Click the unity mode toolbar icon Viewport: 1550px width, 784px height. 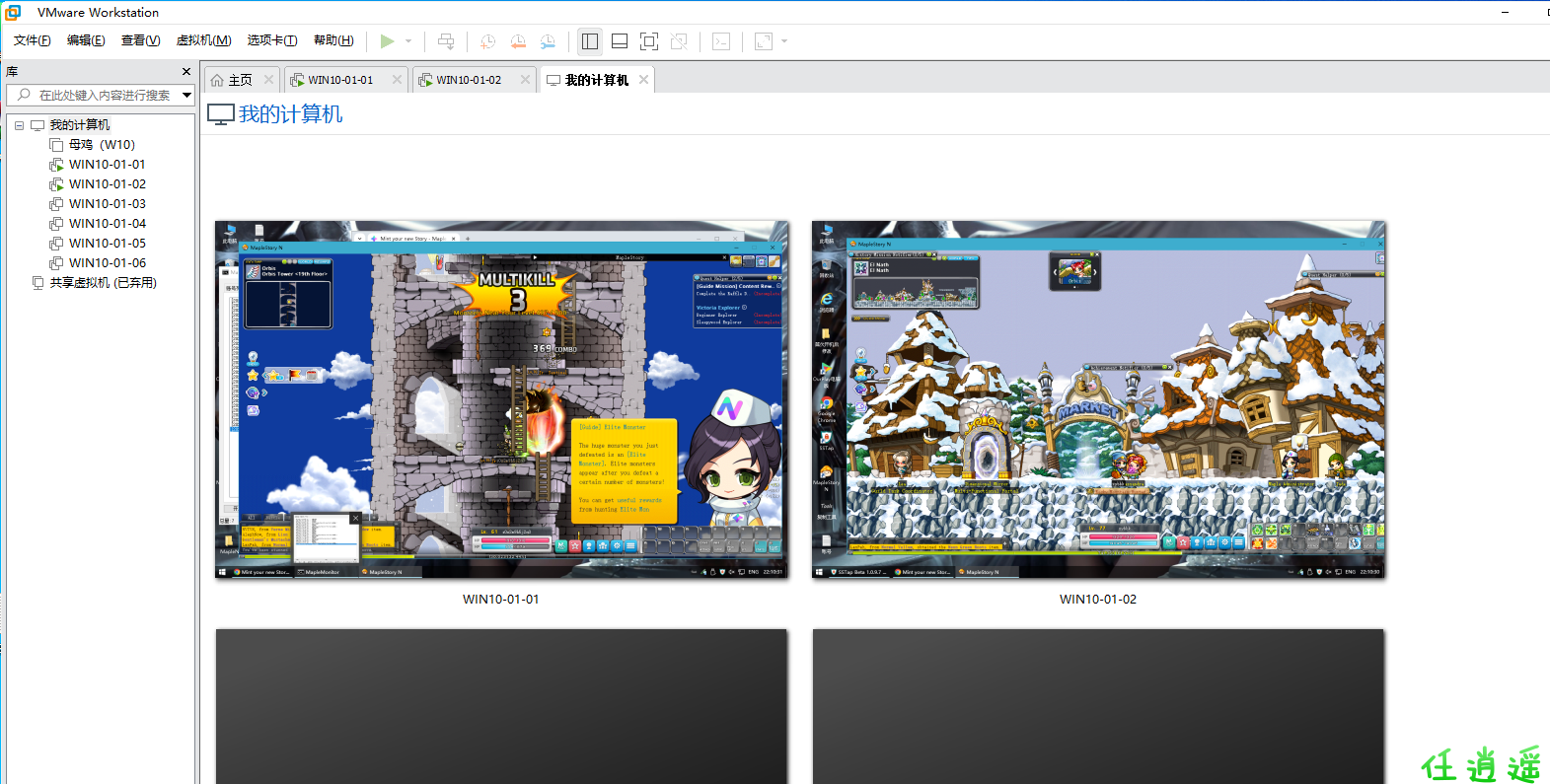click(x=679, y=40)
